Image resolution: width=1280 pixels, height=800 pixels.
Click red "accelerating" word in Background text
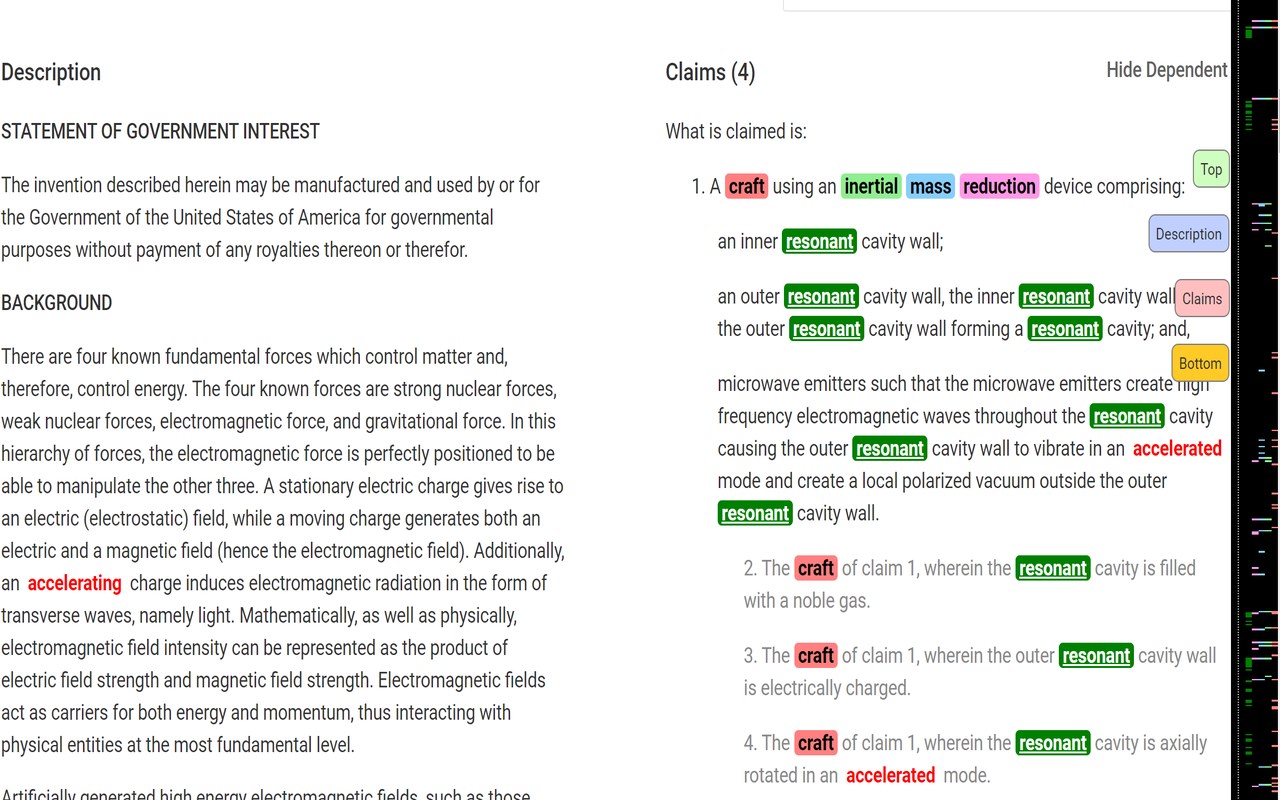75,583
